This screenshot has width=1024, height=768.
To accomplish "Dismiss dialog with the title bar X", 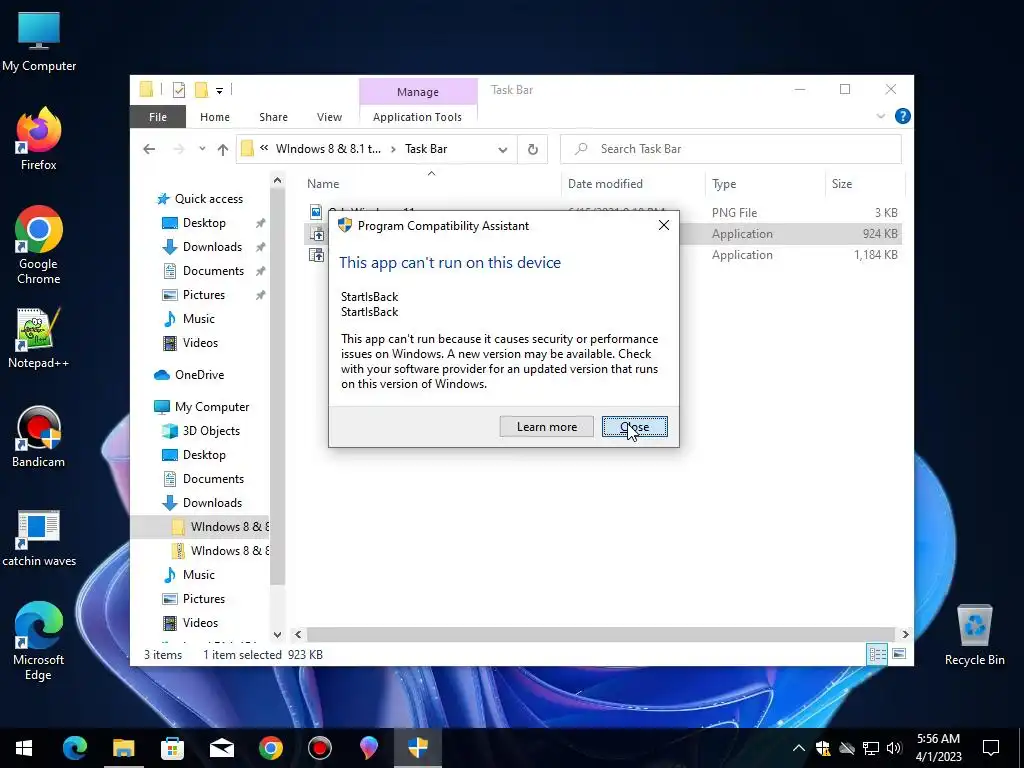I will (664, 225).
